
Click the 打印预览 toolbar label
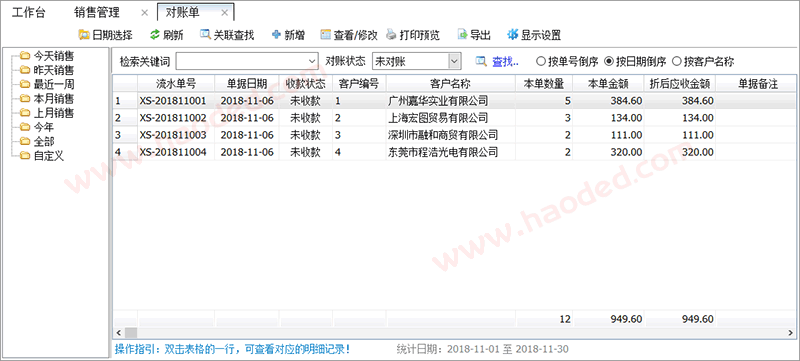[420, 35]
